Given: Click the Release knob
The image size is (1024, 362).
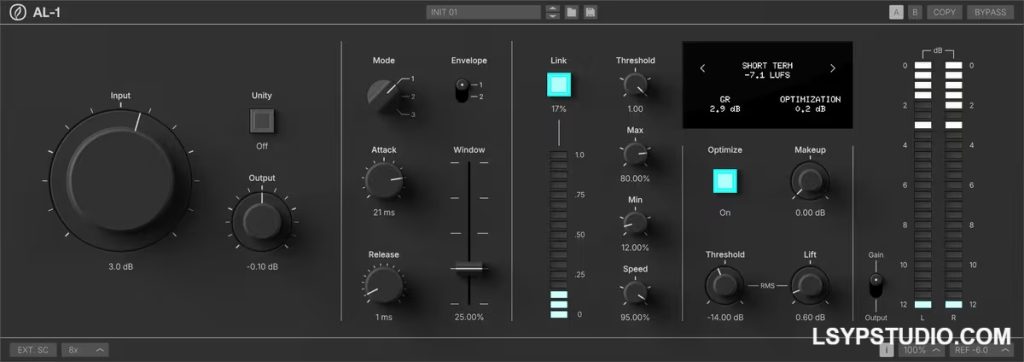Looking at the screenshot, I should pyautogui.click(x=384, y=285).
